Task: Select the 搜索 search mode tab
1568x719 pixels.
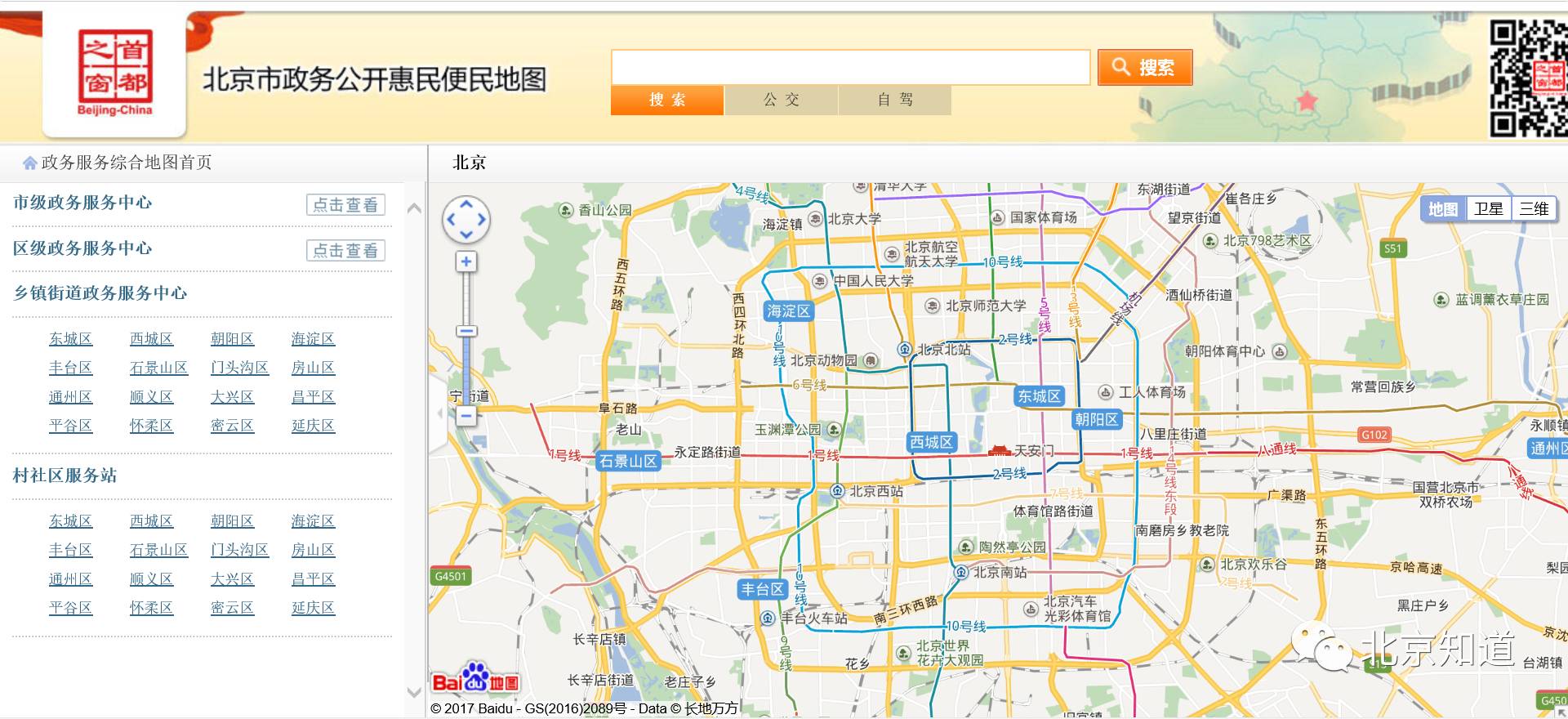Action: point(667,100)
